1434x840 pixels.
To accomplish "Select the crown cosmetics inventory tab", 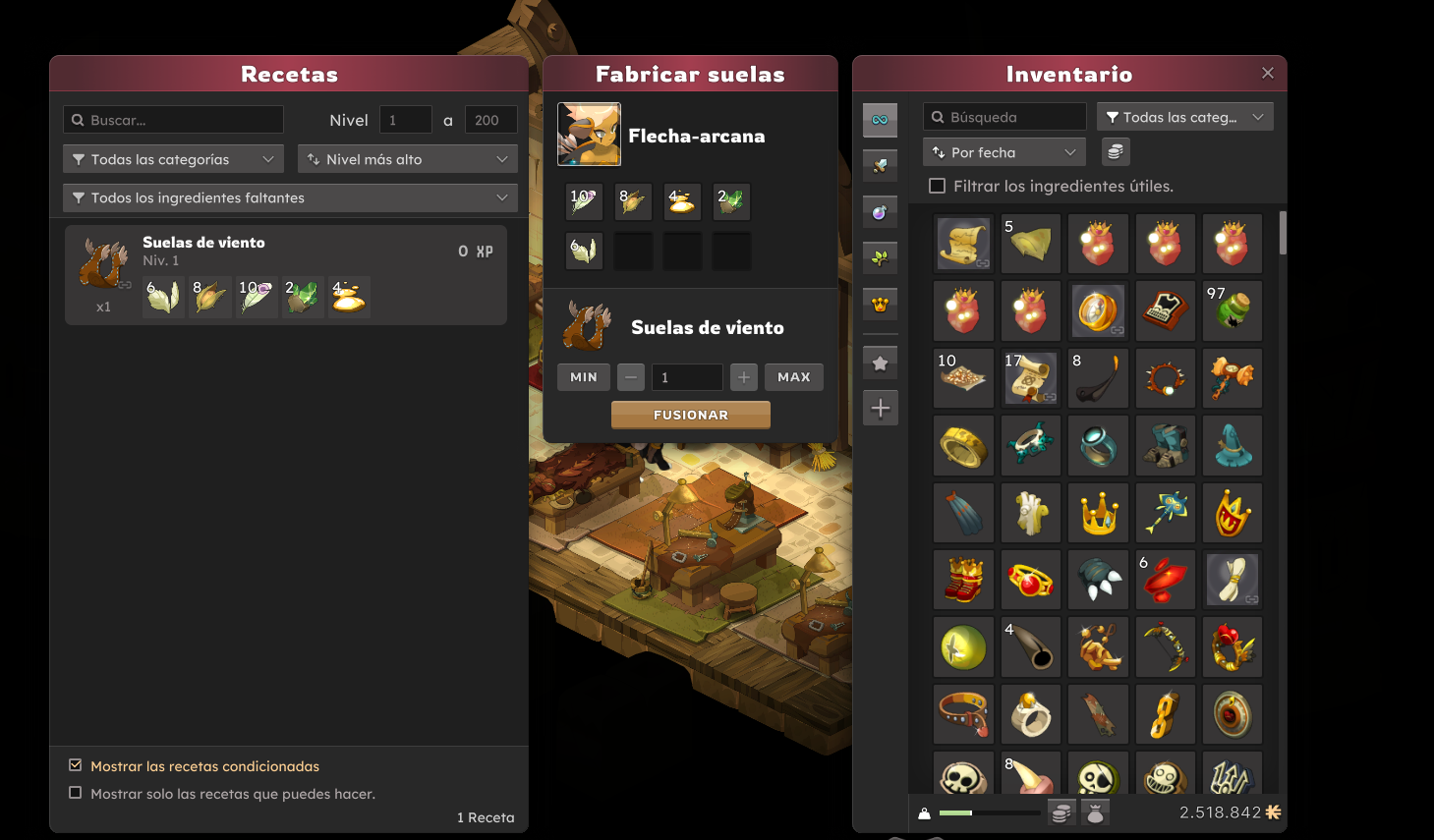I will pyautogui.click(x=880, y=305).
